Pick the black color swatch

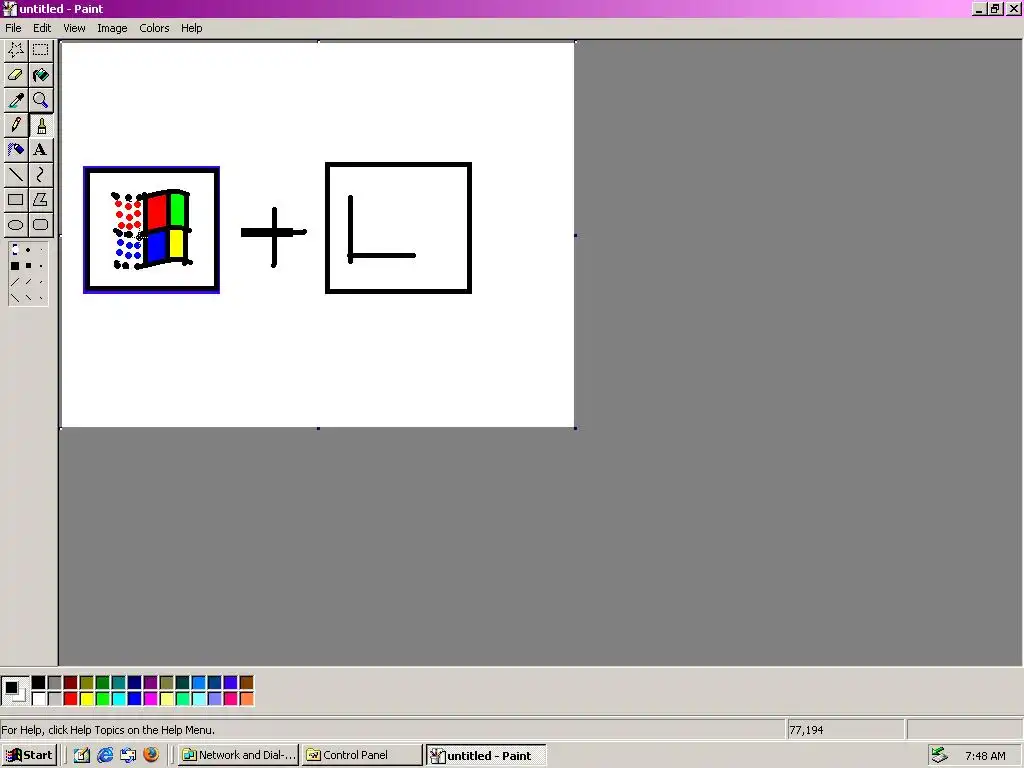pyautogui.click(x=39, y=682)
